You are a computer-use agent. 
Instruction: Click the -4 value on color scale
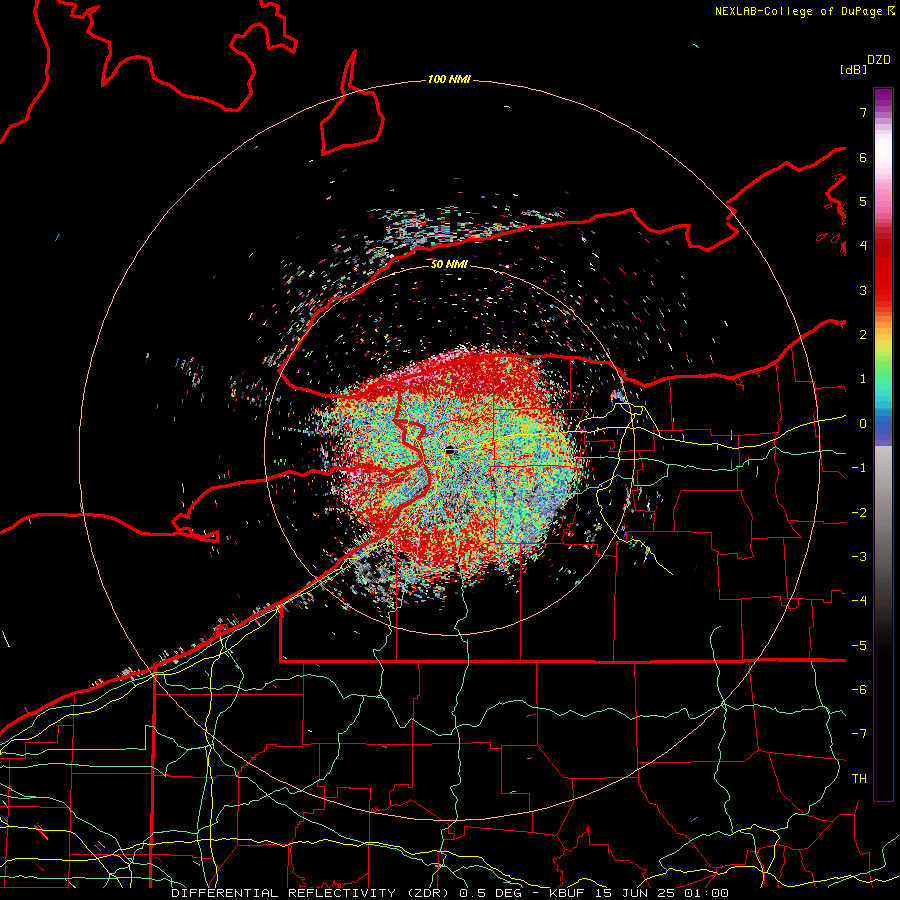click(x=859, y=601)
